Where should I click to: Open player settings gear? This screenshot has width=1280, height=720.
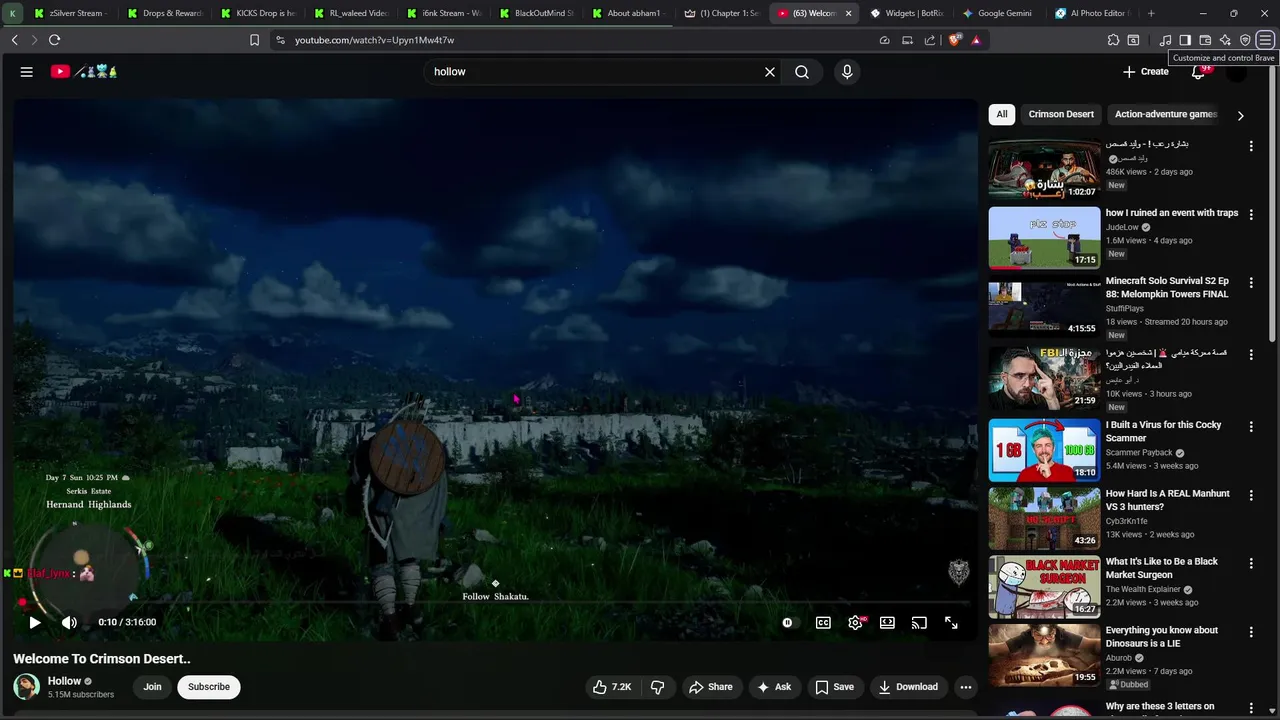[x=855, y=622]
